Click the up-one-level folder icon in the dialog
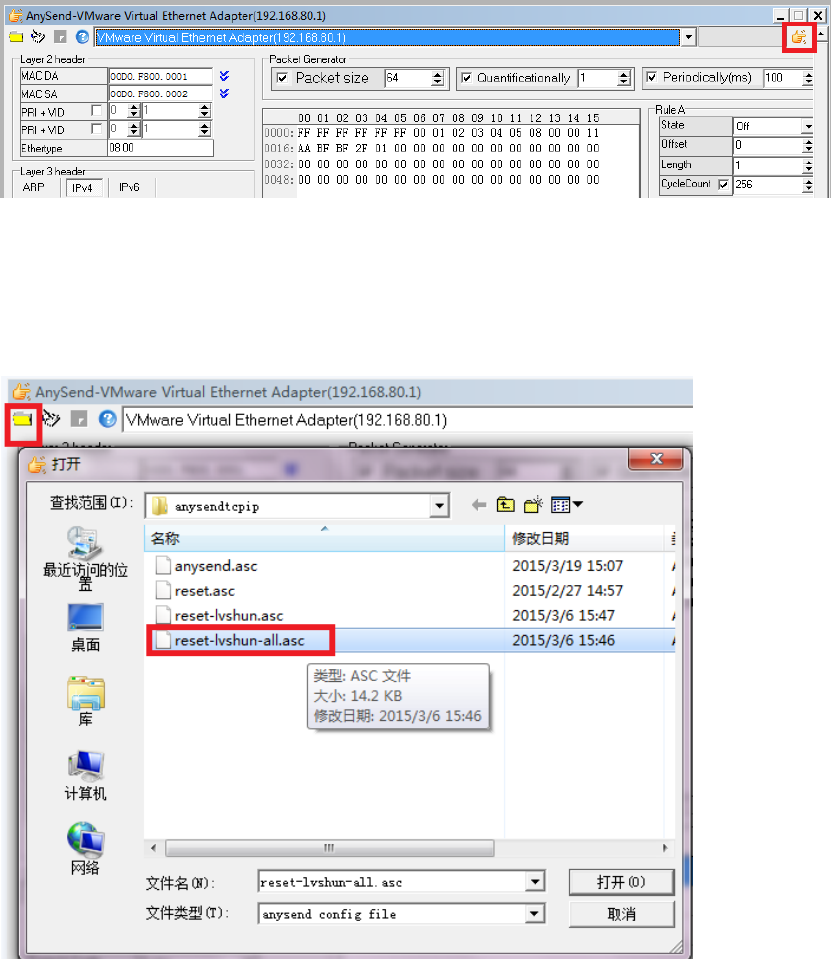 click(505, 505)
